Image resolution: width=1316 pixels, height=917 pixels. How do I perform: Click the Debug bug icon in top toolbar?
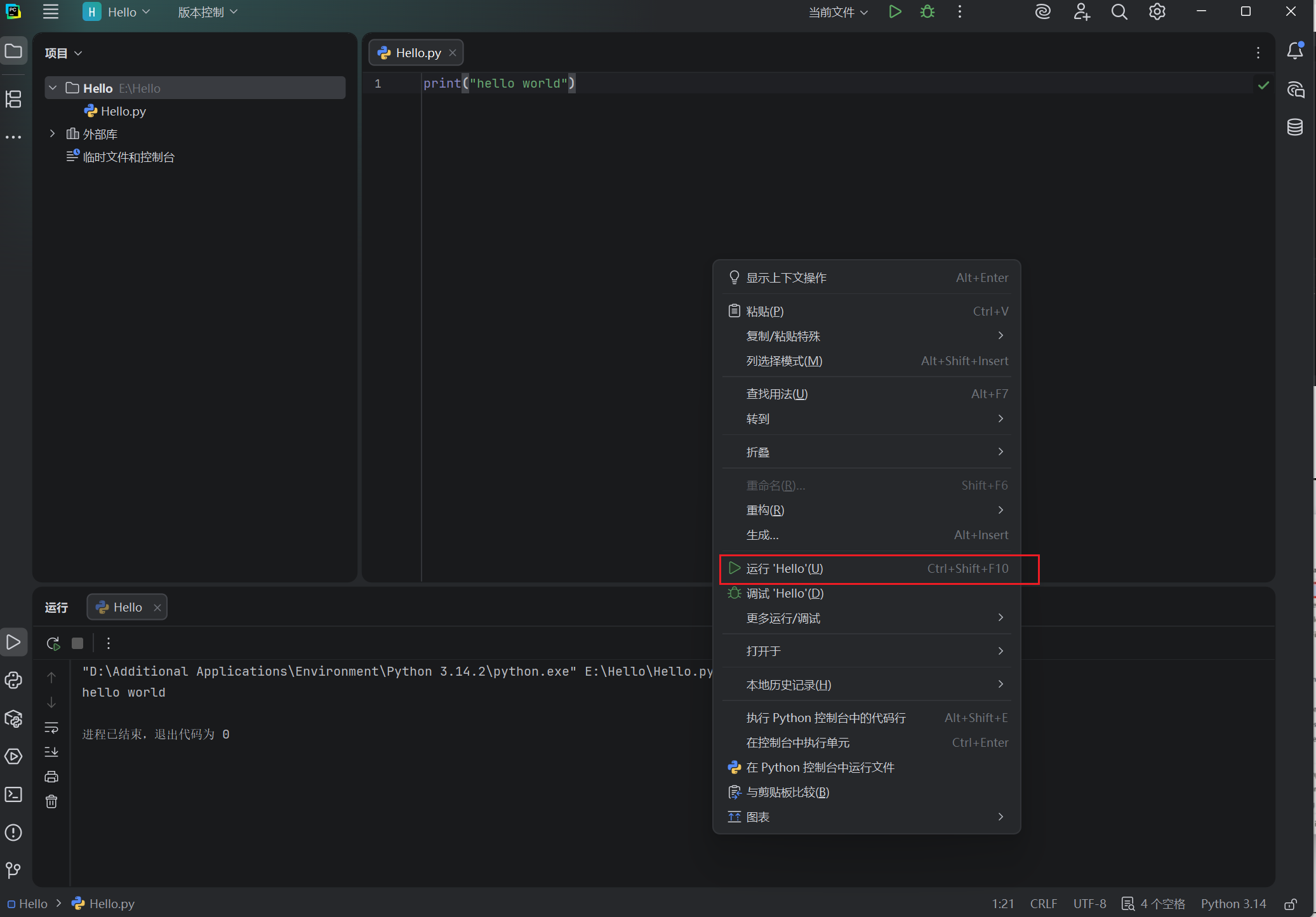(927, 12)
